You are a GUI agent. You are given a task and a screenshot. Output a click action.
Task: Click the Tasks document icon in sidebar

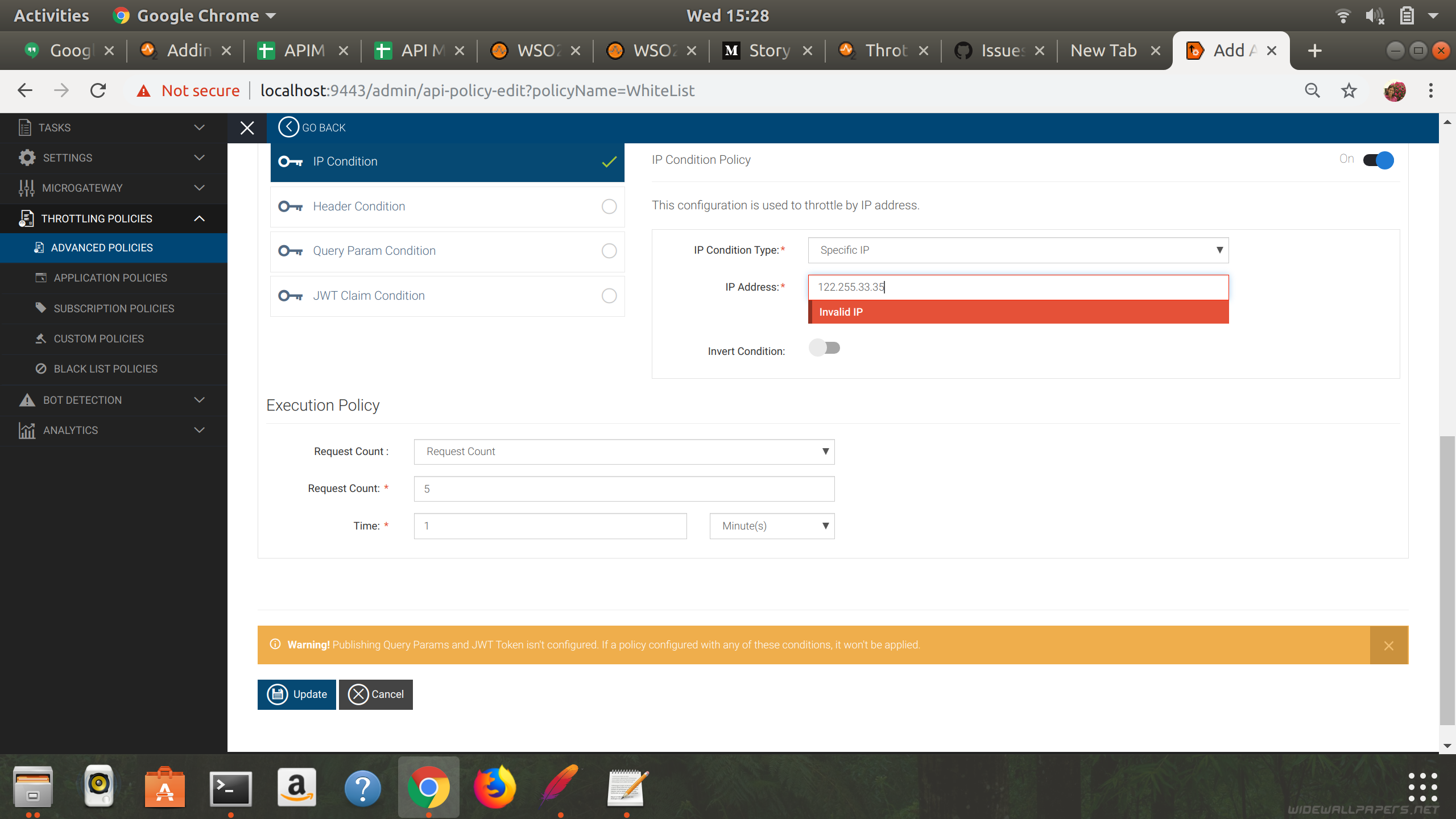(x=25, y=127)
